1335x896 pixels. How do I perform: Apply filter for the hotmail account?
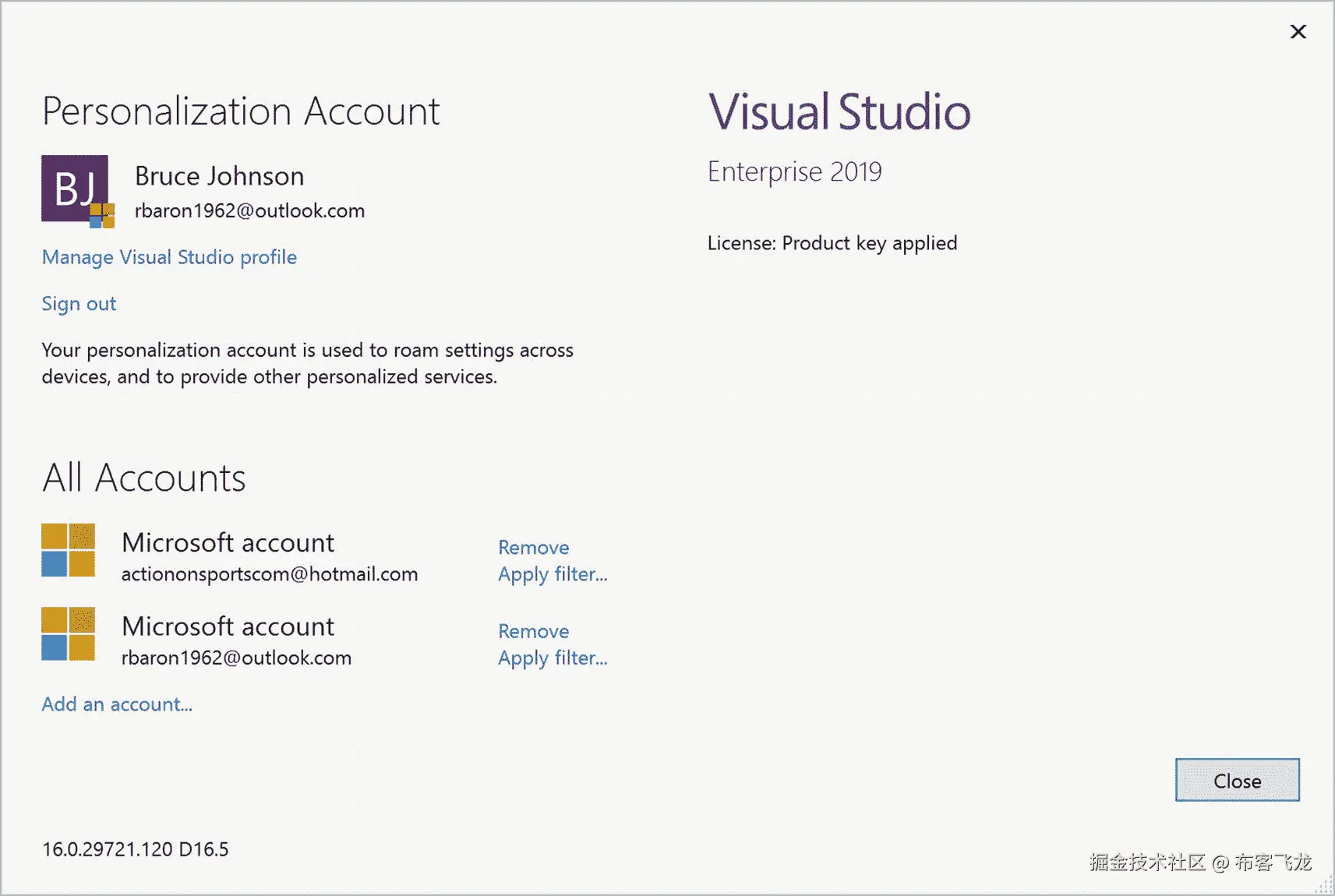553,574
